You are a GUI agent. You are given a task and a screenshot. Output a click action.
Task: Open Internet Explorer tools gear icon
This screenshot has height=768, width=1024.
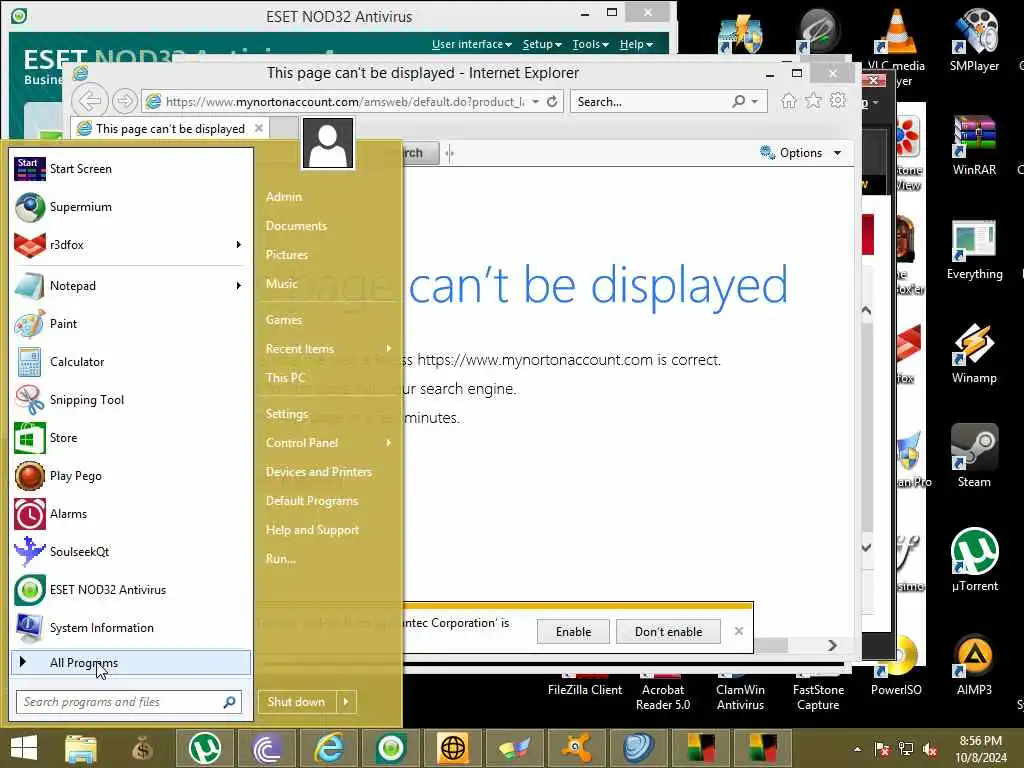pos(838,101)
